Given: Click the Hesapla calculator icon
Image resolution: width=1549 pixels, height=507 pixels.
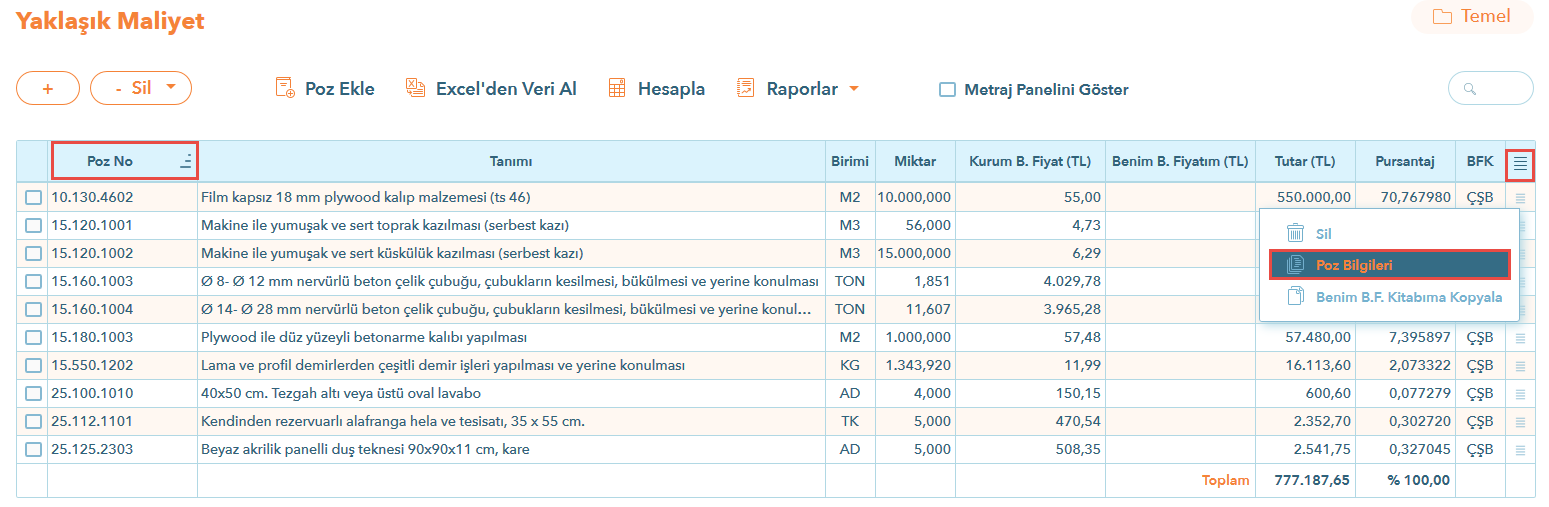Looking at the screenshot, I should point(618,88).
